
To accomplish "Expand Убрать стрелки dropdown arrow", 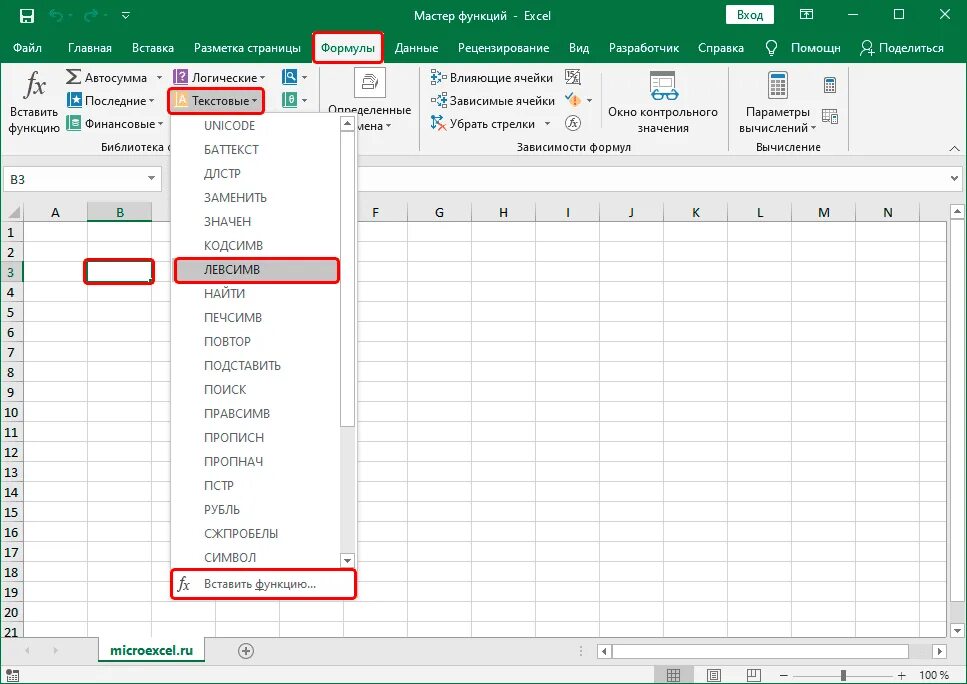I will click(x=547, y=124).
